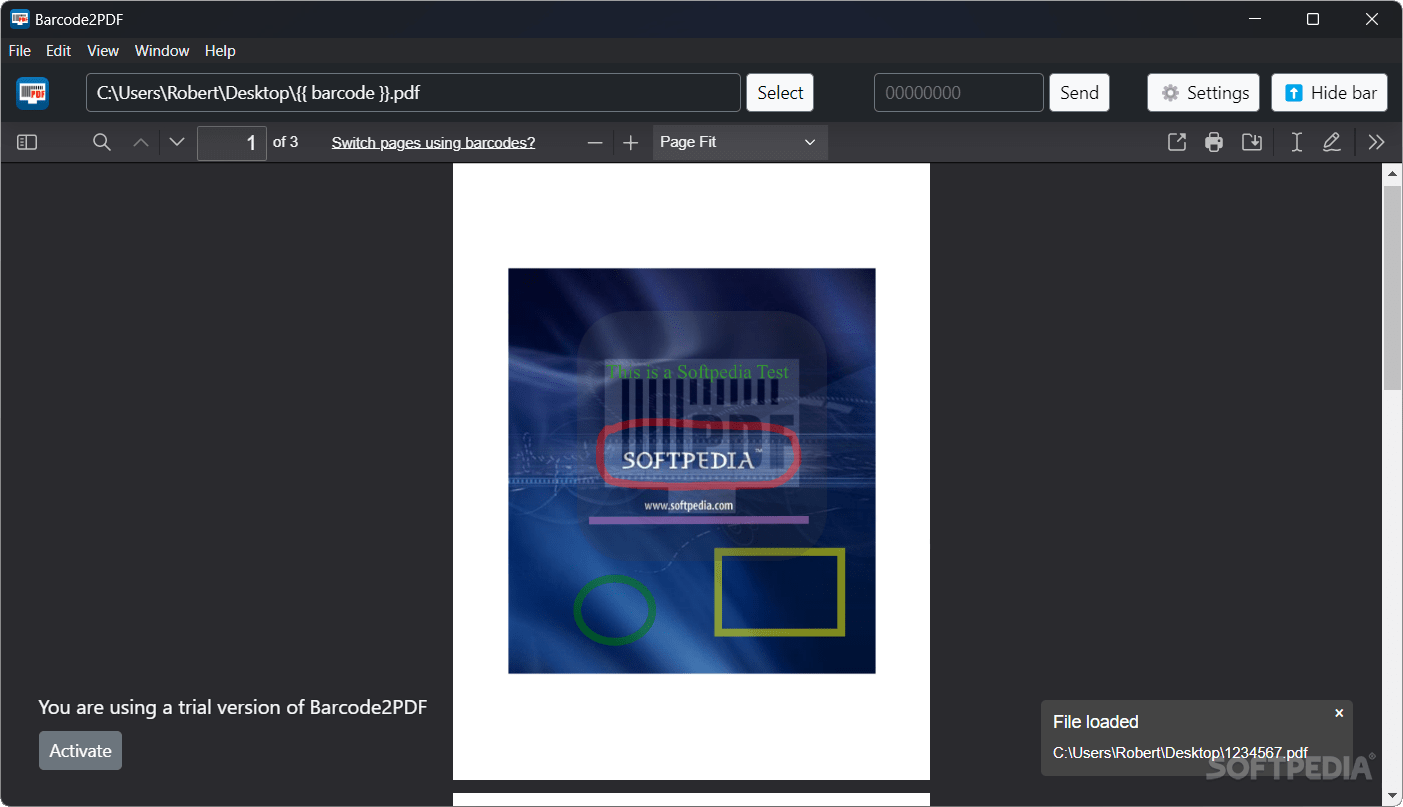The height and width of the screenshot is (807, 1403).
Task: Open the File menu
Action: click(x=20, y=51)
